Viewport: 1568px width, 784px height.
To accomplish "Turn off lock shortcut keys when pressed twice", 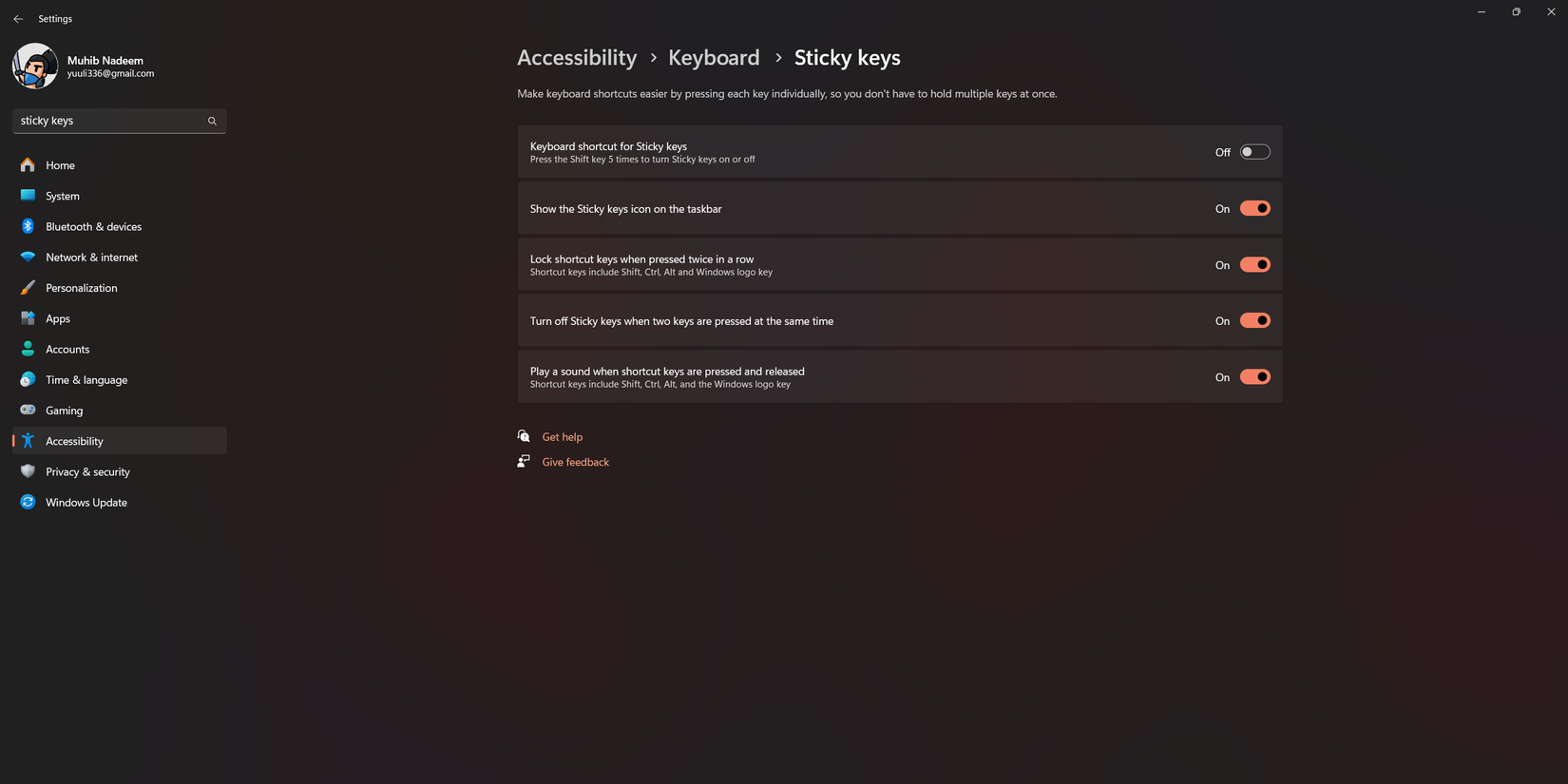I will 1254,264.
